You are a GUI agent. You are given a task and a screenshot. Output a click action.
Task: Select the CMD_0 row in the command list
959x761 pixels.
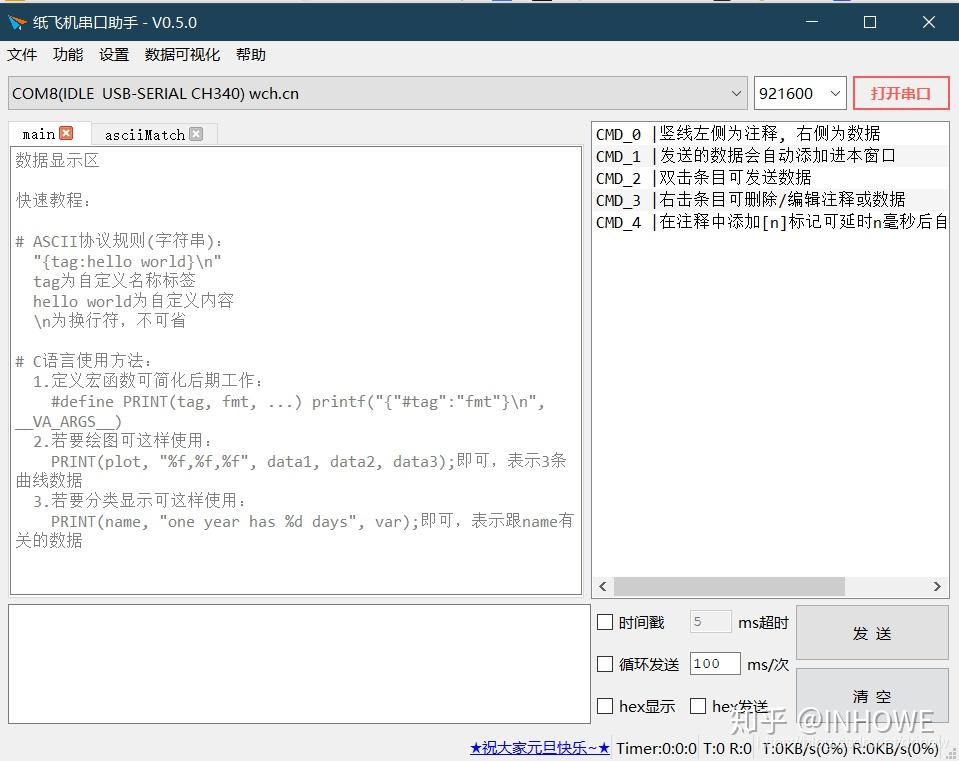(x=770, y=133)
